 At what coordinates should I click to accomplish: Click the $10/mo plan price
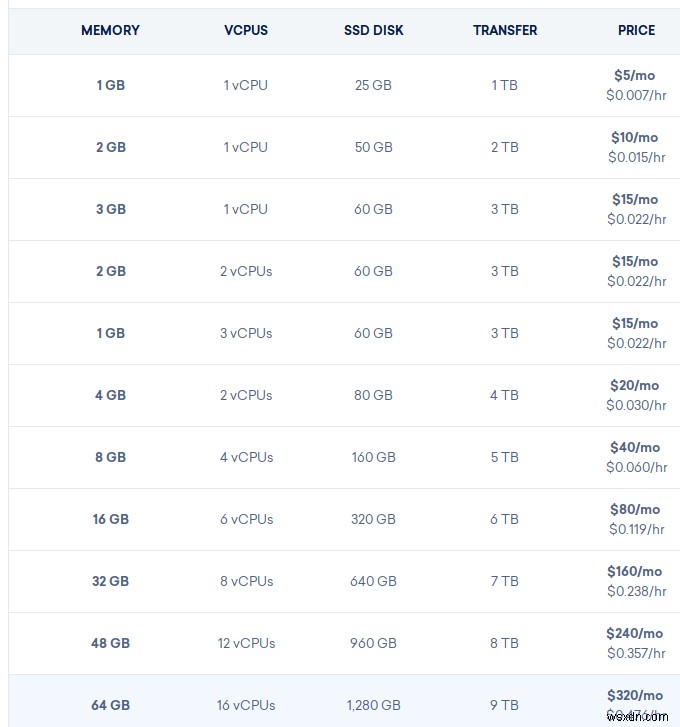635,137
